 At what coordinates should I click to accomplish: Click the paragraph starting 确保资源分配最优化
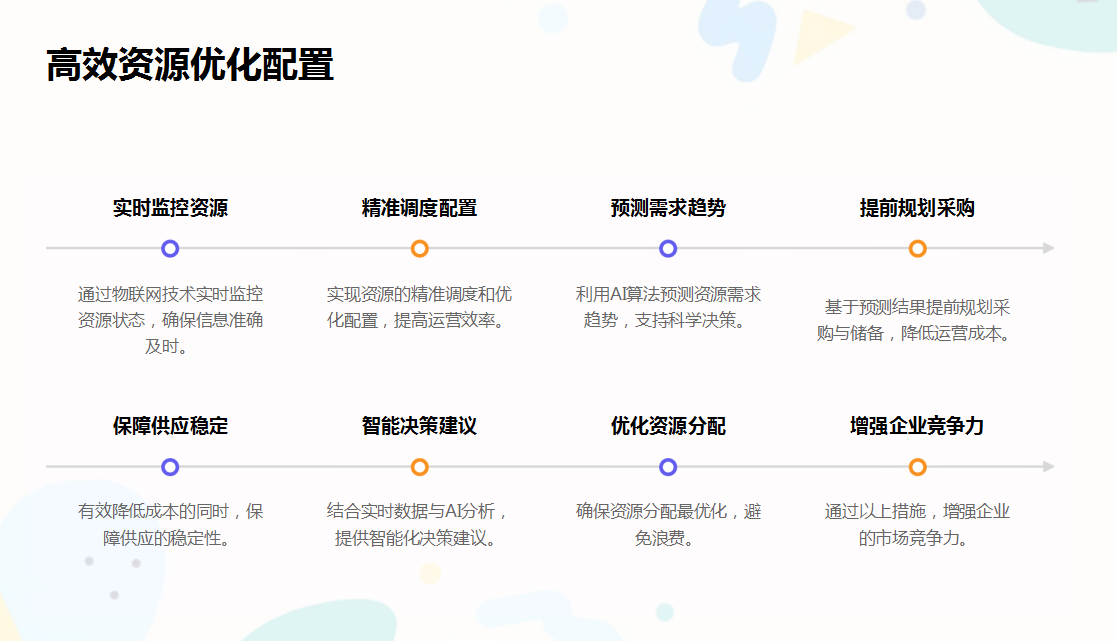(x=668, y=525)
